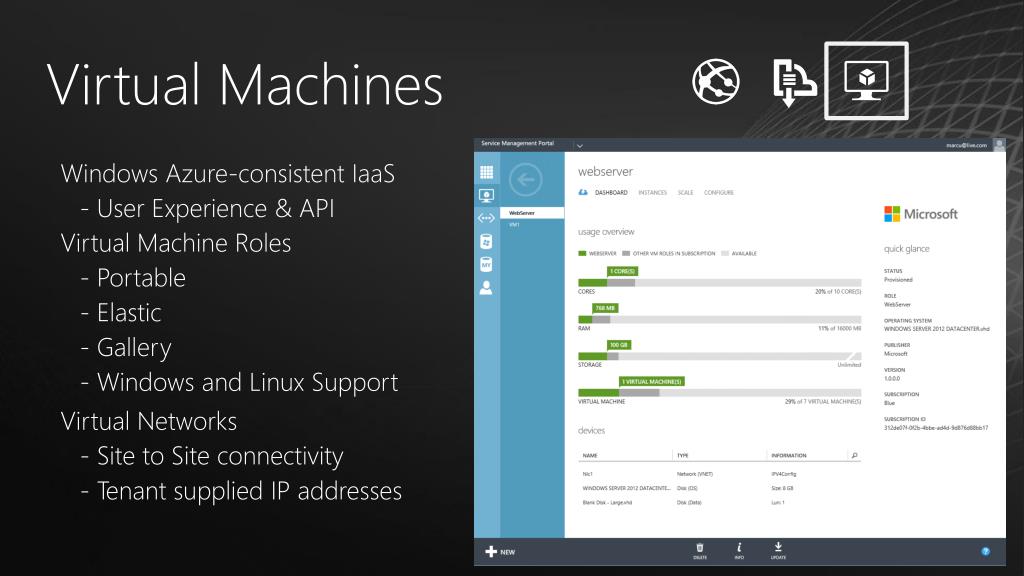Click the search magnifier in devices table header
1024x576 pixels.
855,455
